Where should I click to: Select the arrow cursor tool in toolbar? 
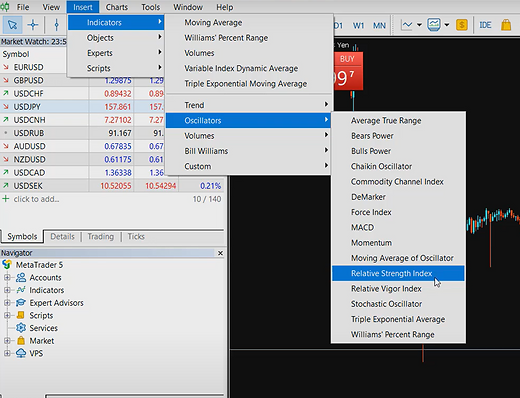tap(12, 25)
